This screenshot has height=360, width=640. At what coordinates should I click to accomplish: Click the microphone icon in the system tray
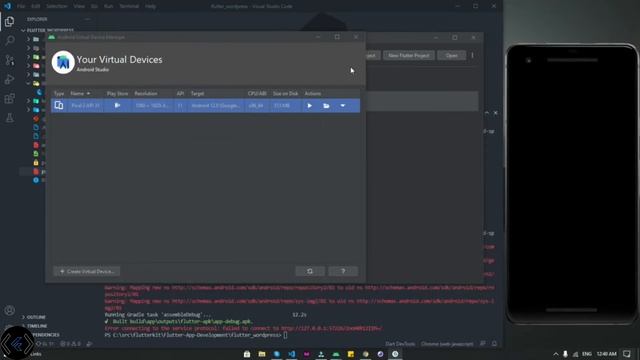(565, 354)
